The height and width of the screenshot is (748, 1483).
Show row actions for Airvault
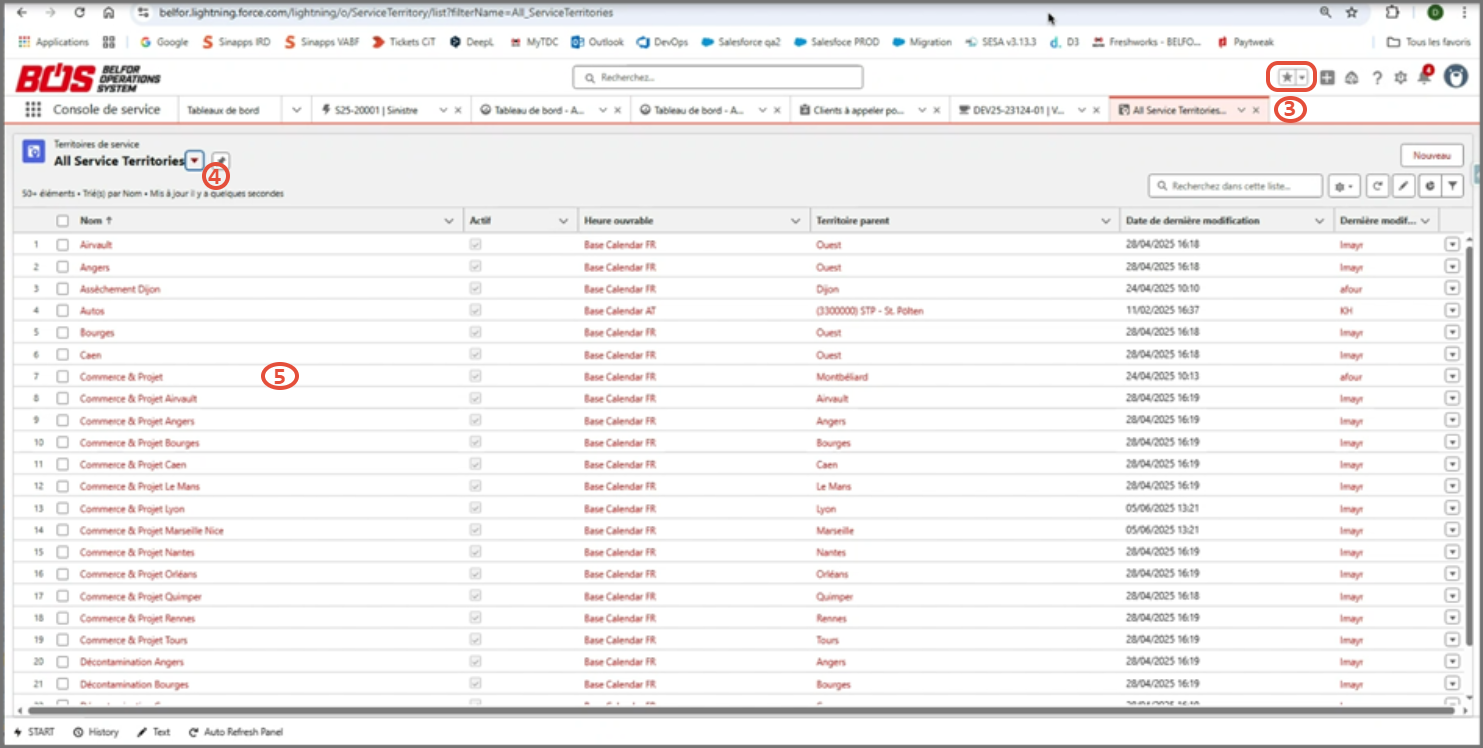(x=1452, y=245)
